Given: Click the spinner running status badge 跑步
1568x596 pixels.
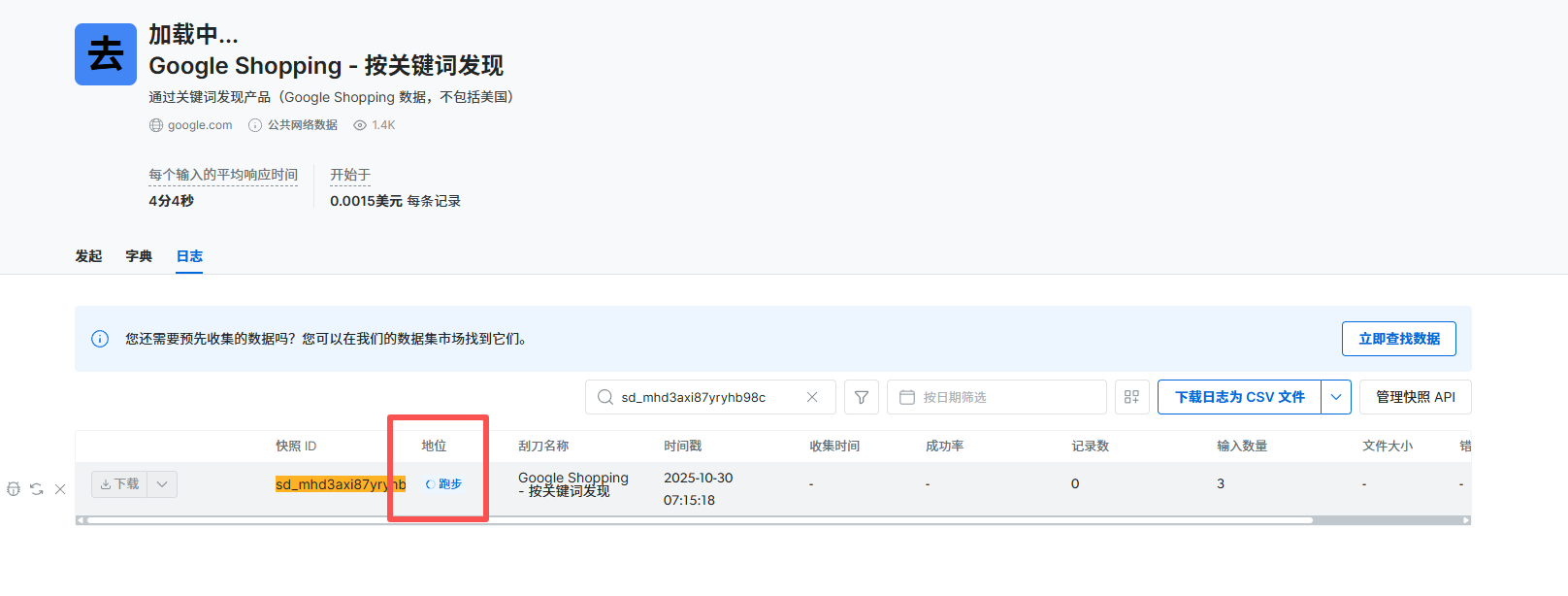Looking at the screenshot, I should (x=443, y=484).
